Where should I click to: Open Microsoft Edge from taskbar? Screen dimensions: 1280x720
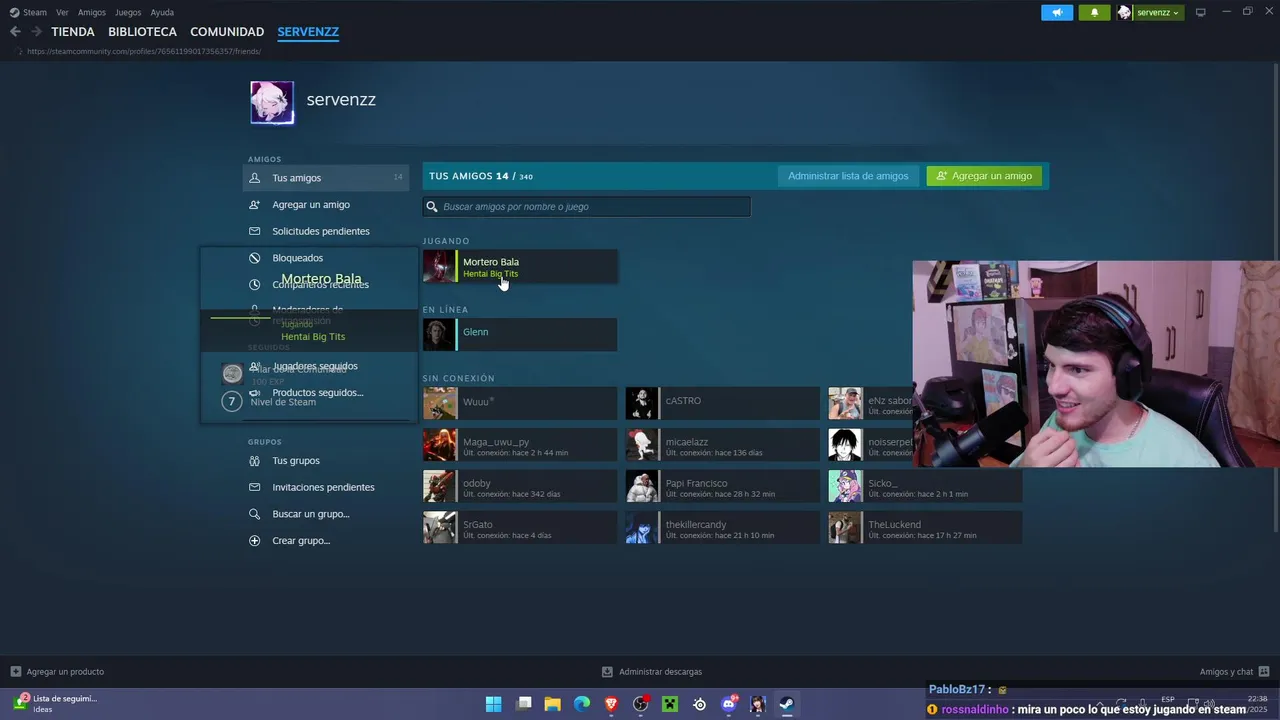click(x=582, y=704)
